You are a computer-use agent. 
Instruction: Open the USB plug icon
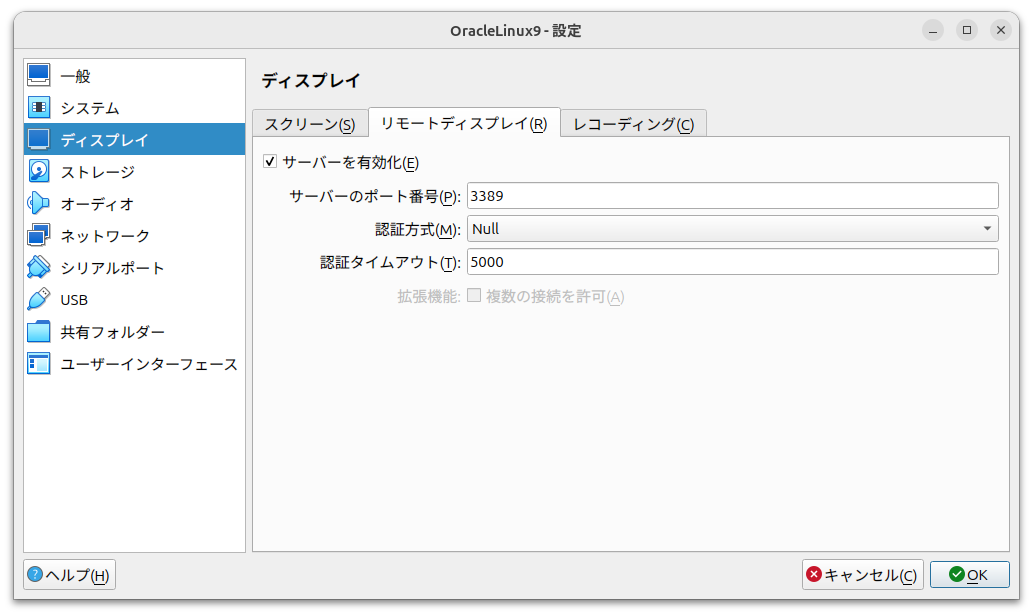coord(38,299)
